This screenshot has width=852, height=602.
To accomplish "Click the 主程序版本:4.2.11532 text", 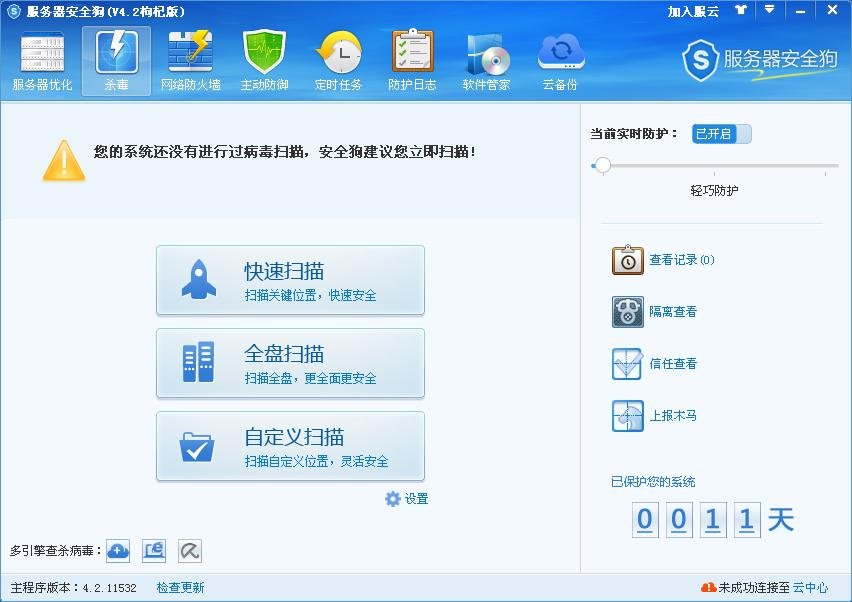I will point(73,587).
